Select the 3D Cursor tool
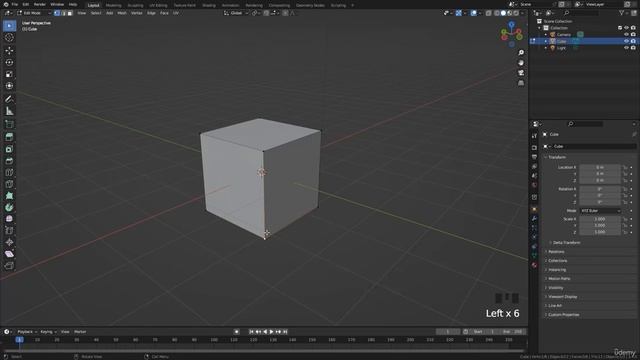640x360 pixels. click(x=9, y=38)
